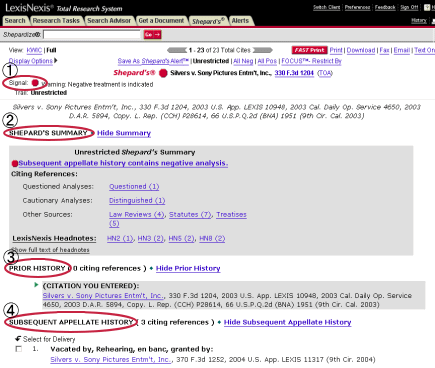This screenshot has height=368, width=435.
Task: Switch the view to KWIC
Action: pyautogui.click(x=34, y=50)
